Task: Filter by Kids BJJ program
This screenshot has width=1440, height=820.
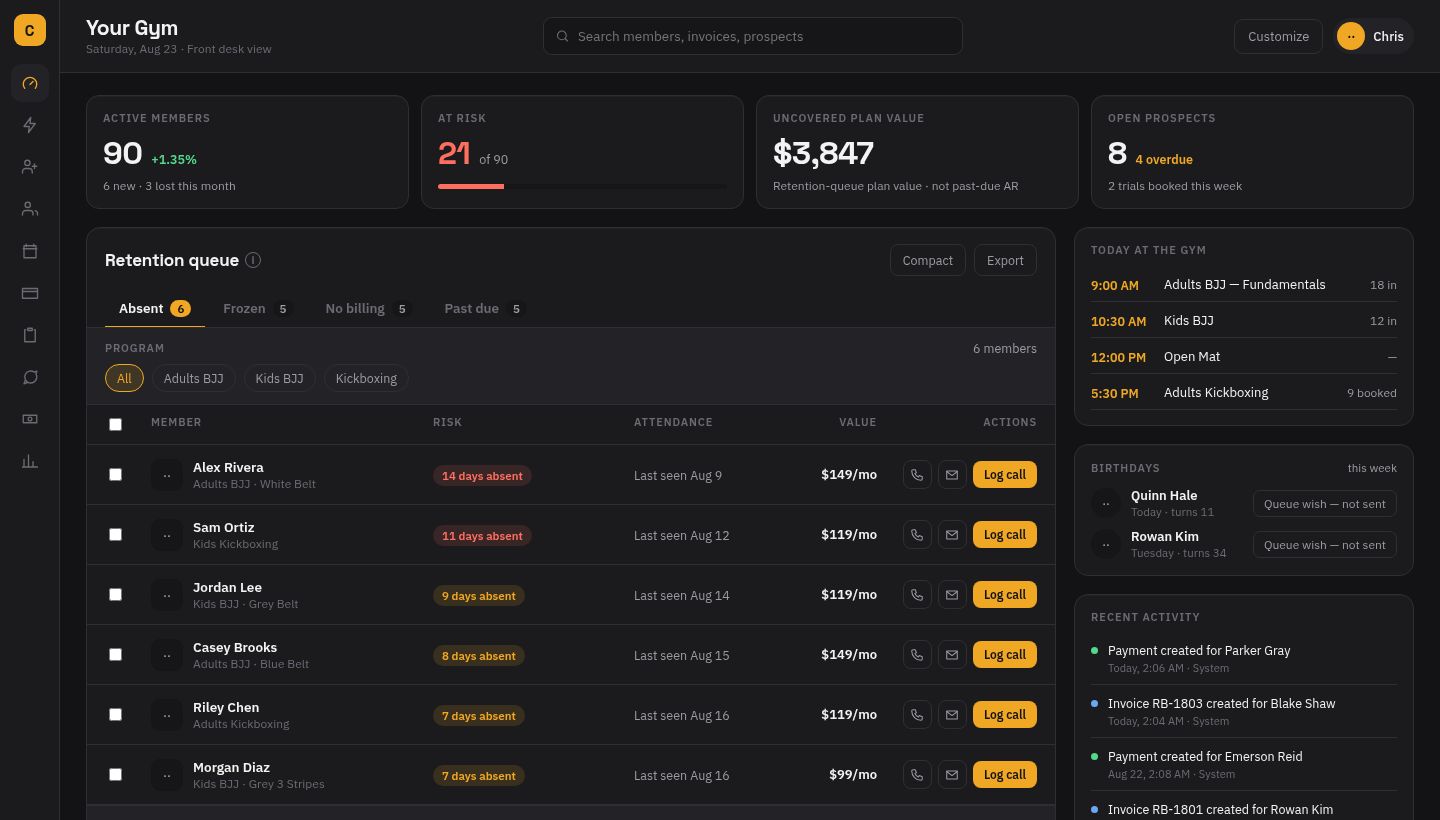Action: point(280,378)
